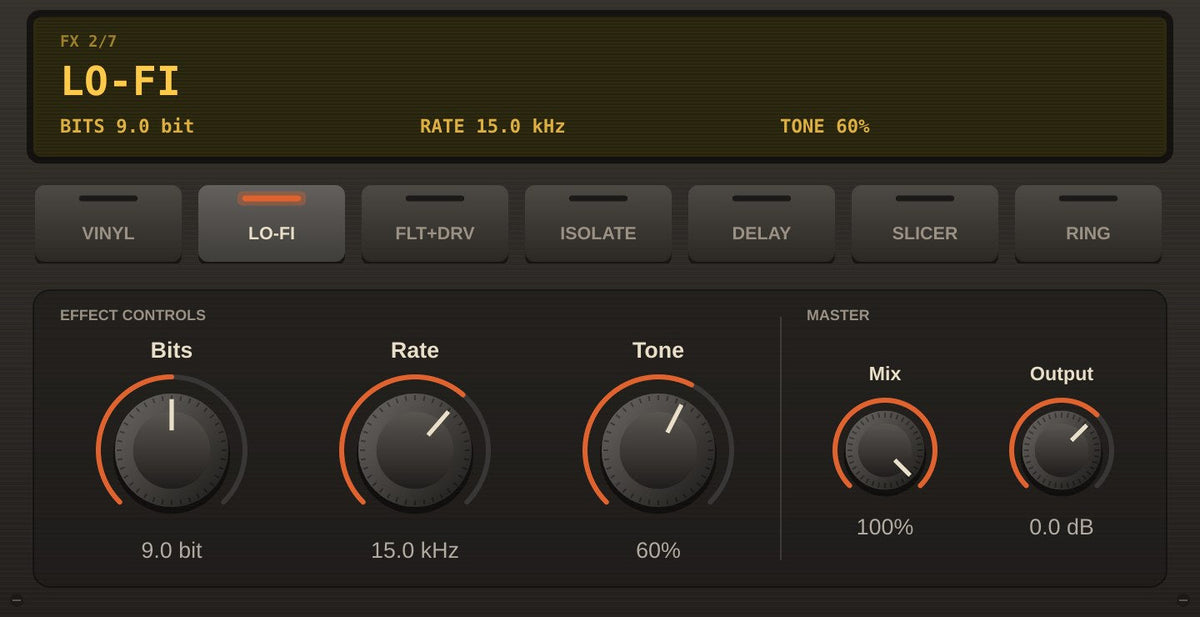The height and width of the screenshot is (617, 1200).
Task: Click the 60% value under Tone knob
Action: coord(658,550)
